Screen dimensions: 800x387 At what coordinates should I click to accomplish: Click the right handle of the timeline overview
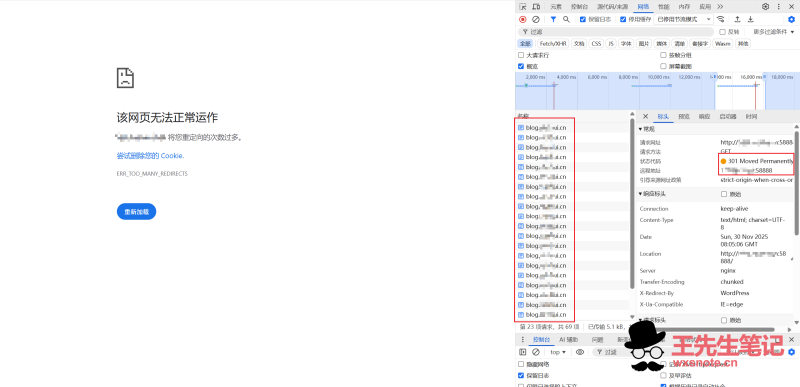pyautogui.click(x=764, y=76)
